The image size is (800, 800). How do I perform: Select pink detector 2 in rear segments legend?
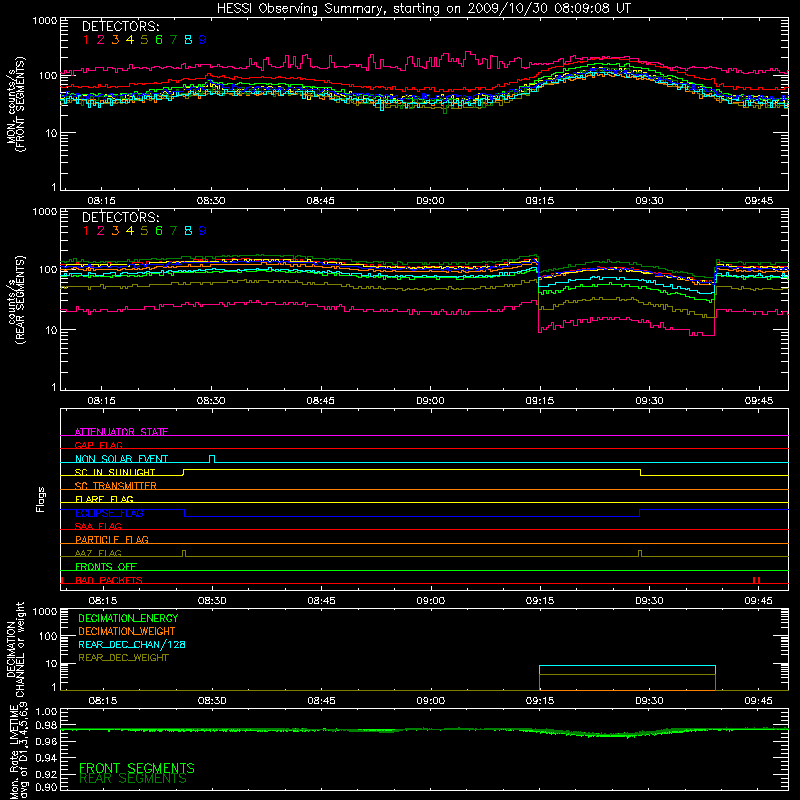(x=101, y=231)
